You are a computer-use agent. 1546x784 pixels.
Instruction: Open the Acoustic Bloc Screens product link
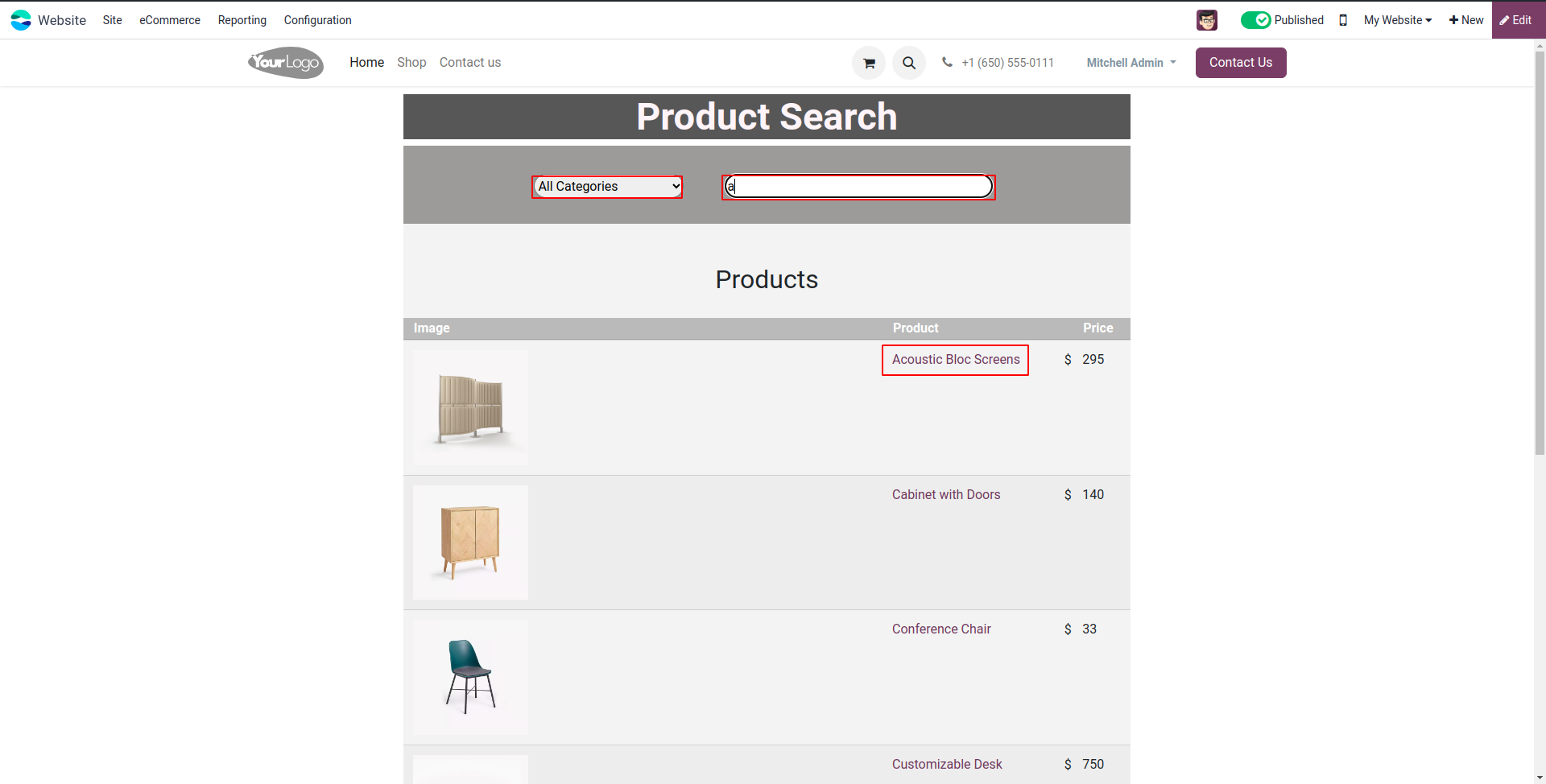[955, 360]
